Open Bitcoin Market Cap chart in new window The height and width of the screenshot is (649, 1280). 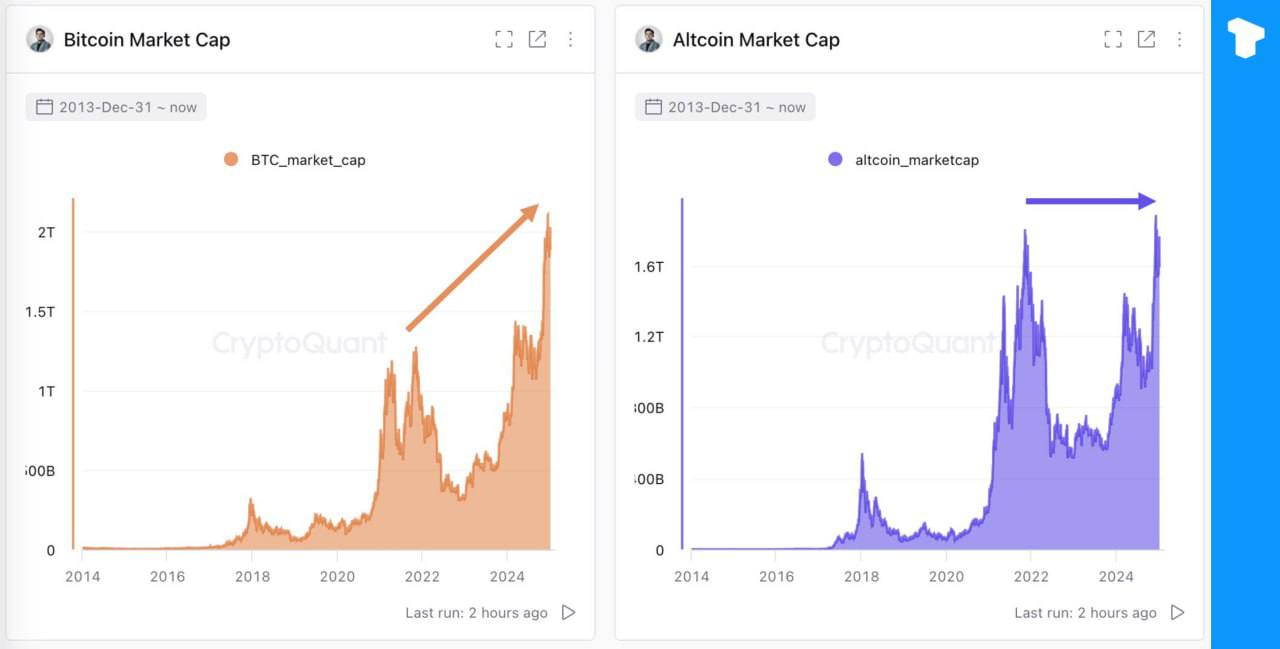(x=537, y=39)
